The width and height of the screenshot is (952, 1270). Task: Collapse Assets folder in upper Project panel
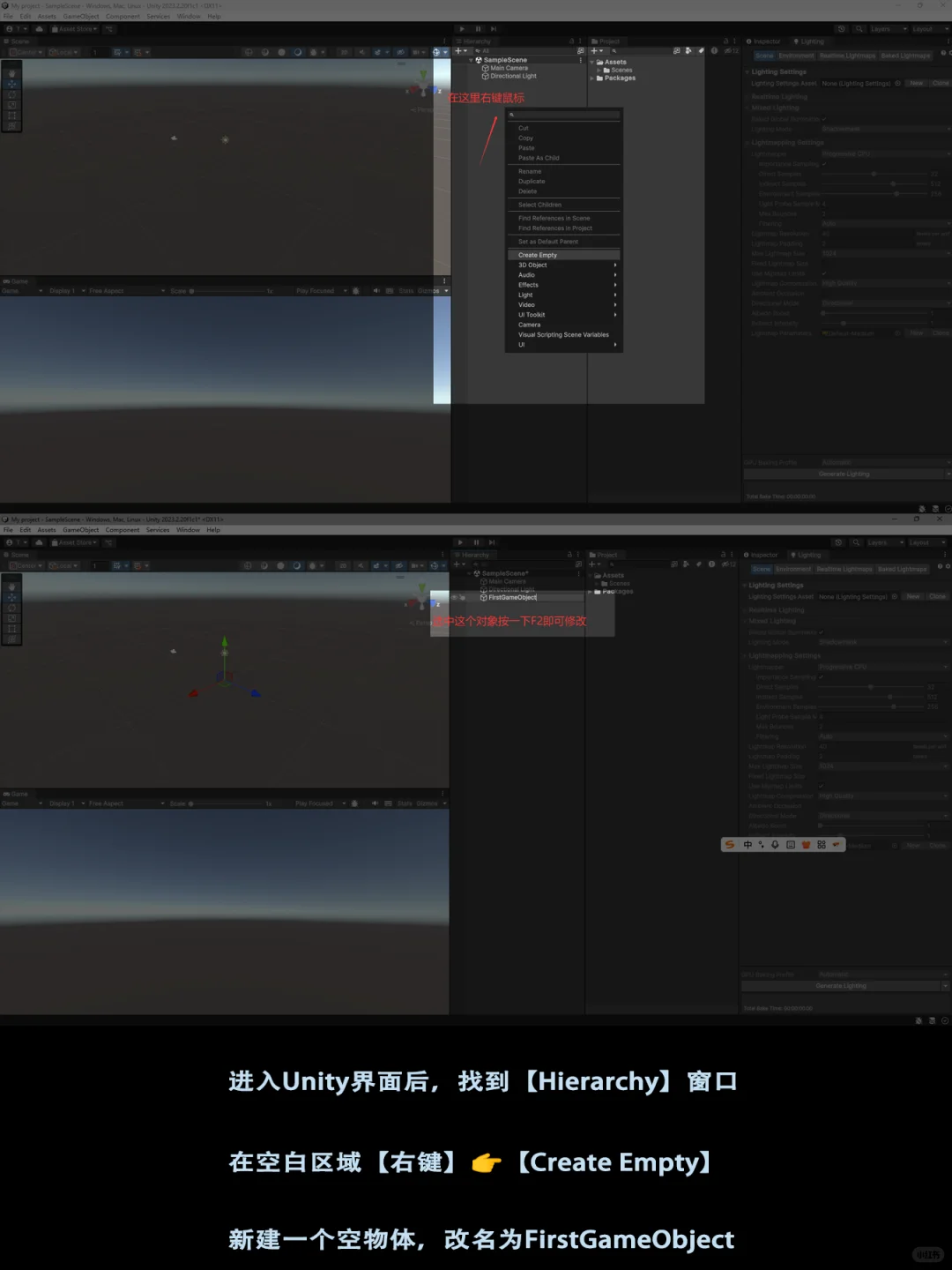(x=592, y=63)
